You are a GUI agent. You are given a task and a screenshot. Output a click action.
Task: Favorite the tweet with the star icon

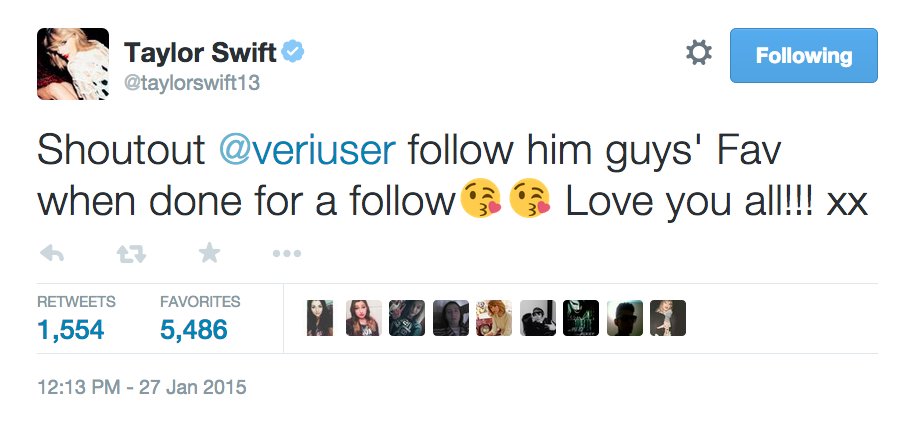coord(209,253)
